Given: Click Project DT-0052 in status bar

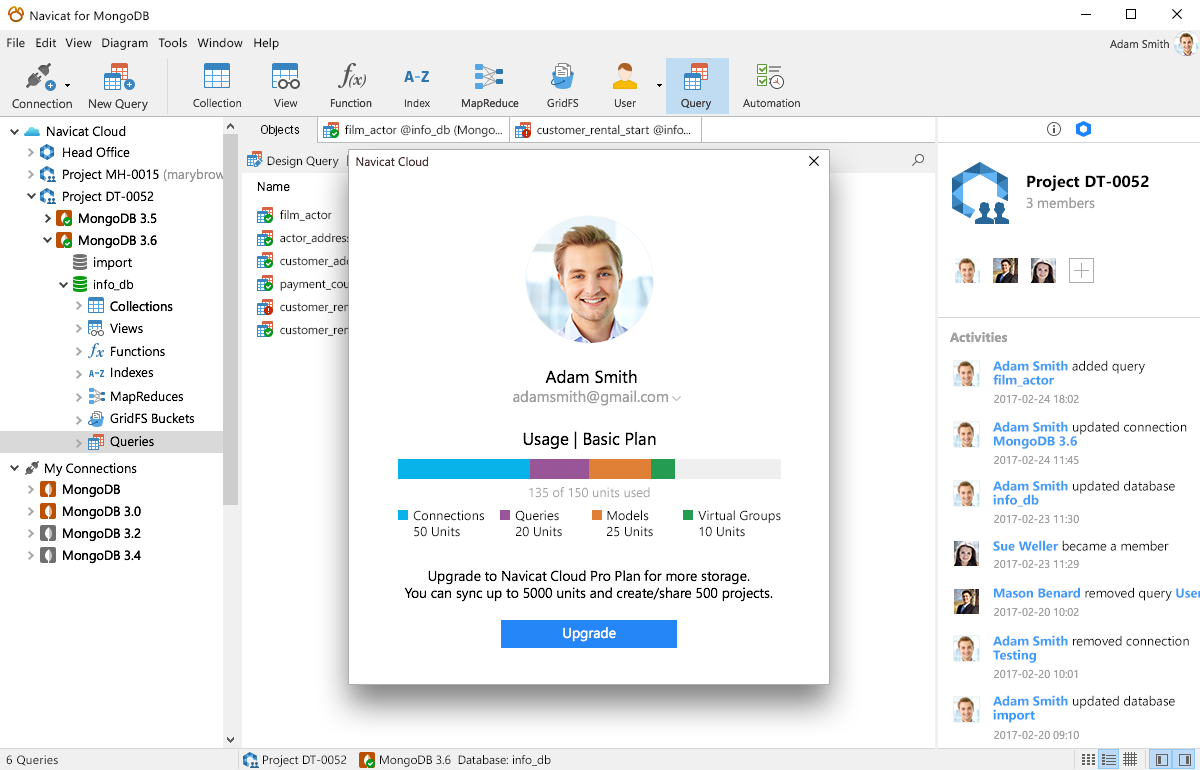Looking at the screenshot, I should click(296, 760).
